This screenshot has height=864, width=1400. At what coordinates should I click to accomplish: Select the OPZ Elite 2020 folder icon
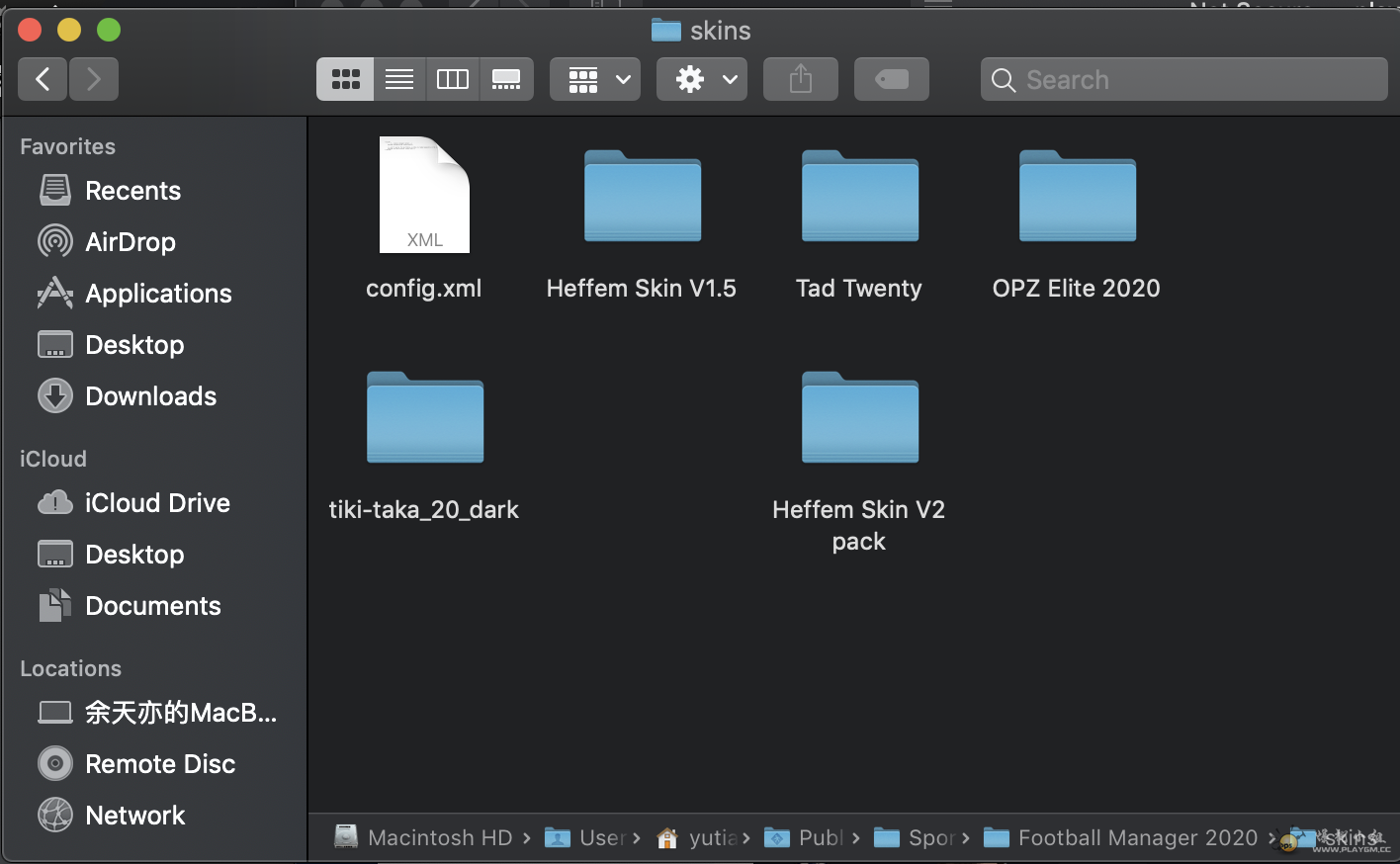point(1078,196)
